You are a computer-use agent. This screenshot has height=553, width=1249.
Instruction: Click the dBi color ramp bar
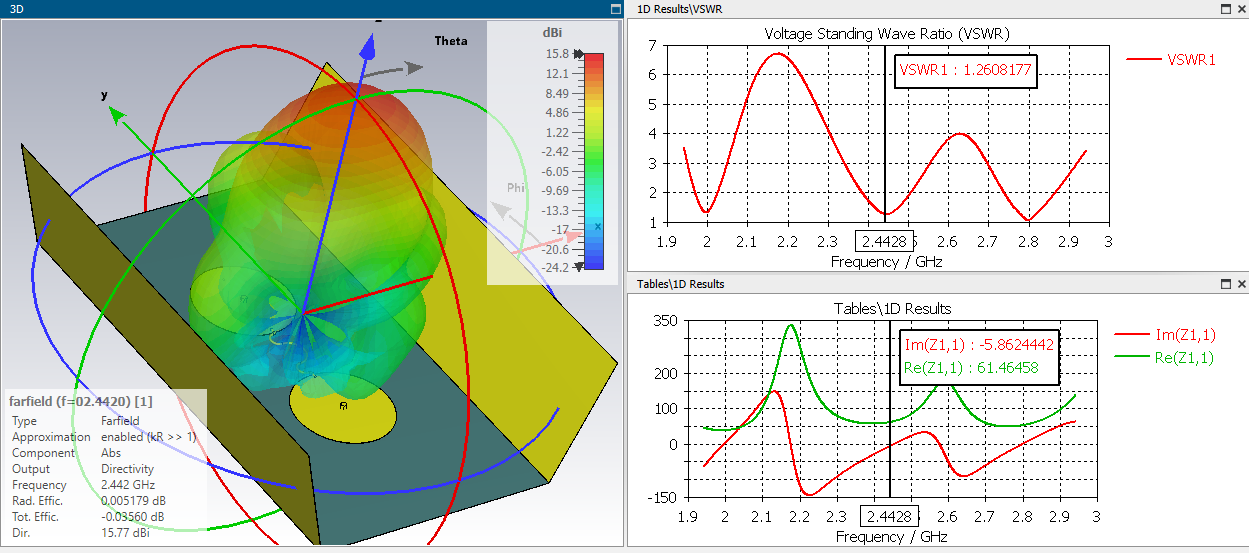[594, 160]
